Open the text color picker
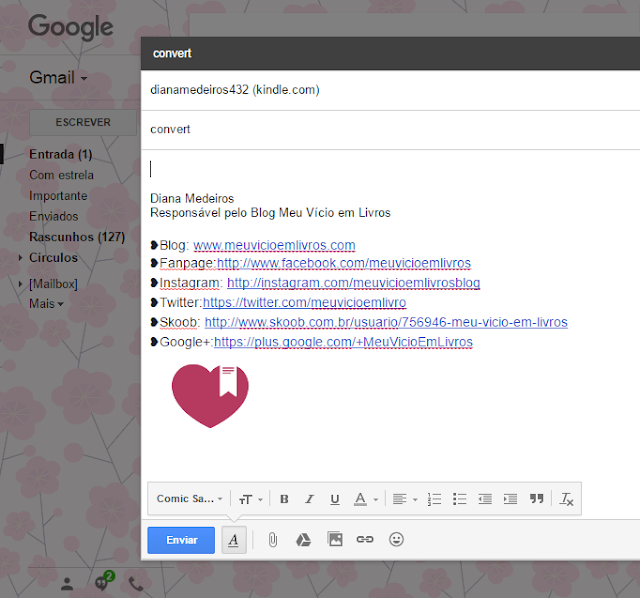640x598 pixels. pos(366,499)
